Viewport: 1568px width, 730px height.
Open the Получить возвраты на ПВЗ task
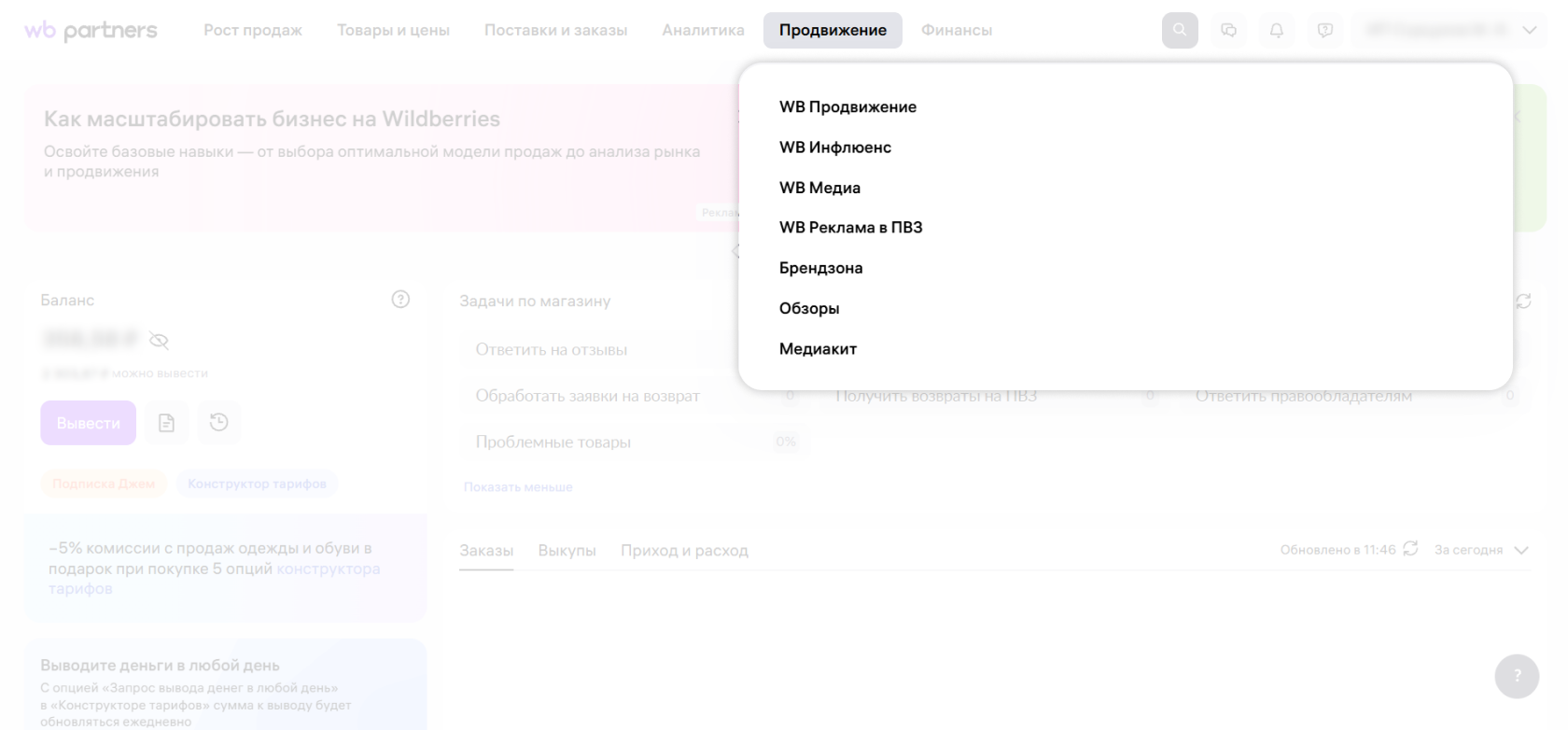[995, 396]
